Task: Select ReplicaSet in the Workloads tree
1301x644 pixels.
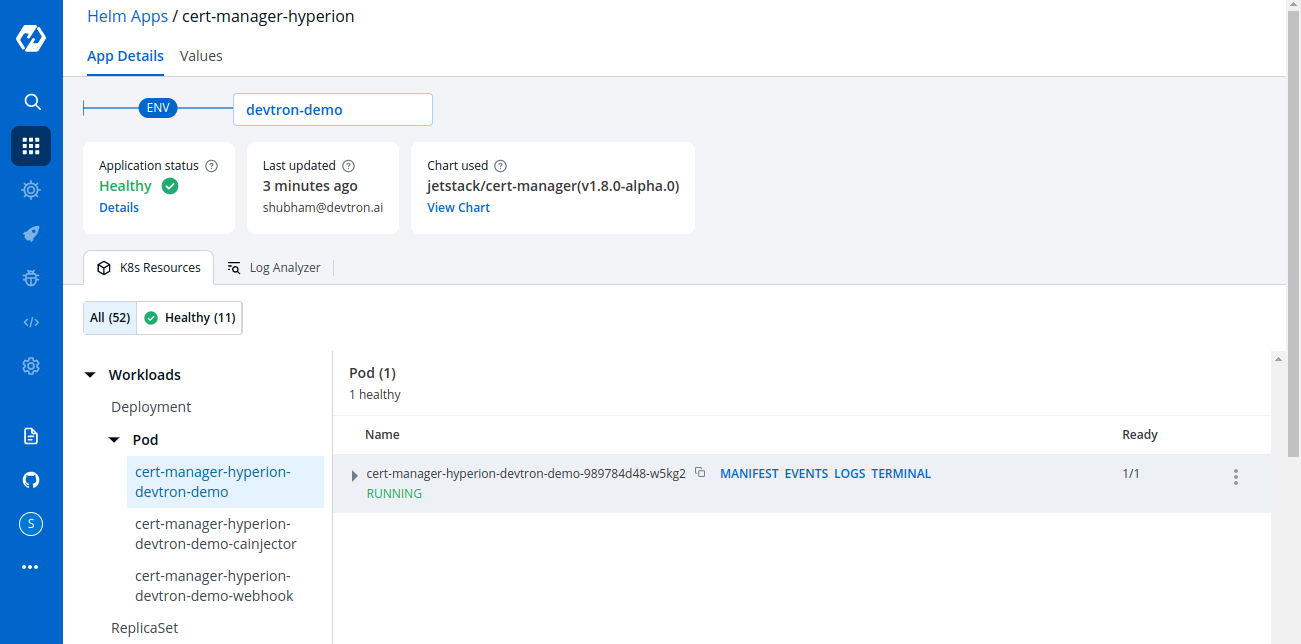Action: click(x=145, y=628)
